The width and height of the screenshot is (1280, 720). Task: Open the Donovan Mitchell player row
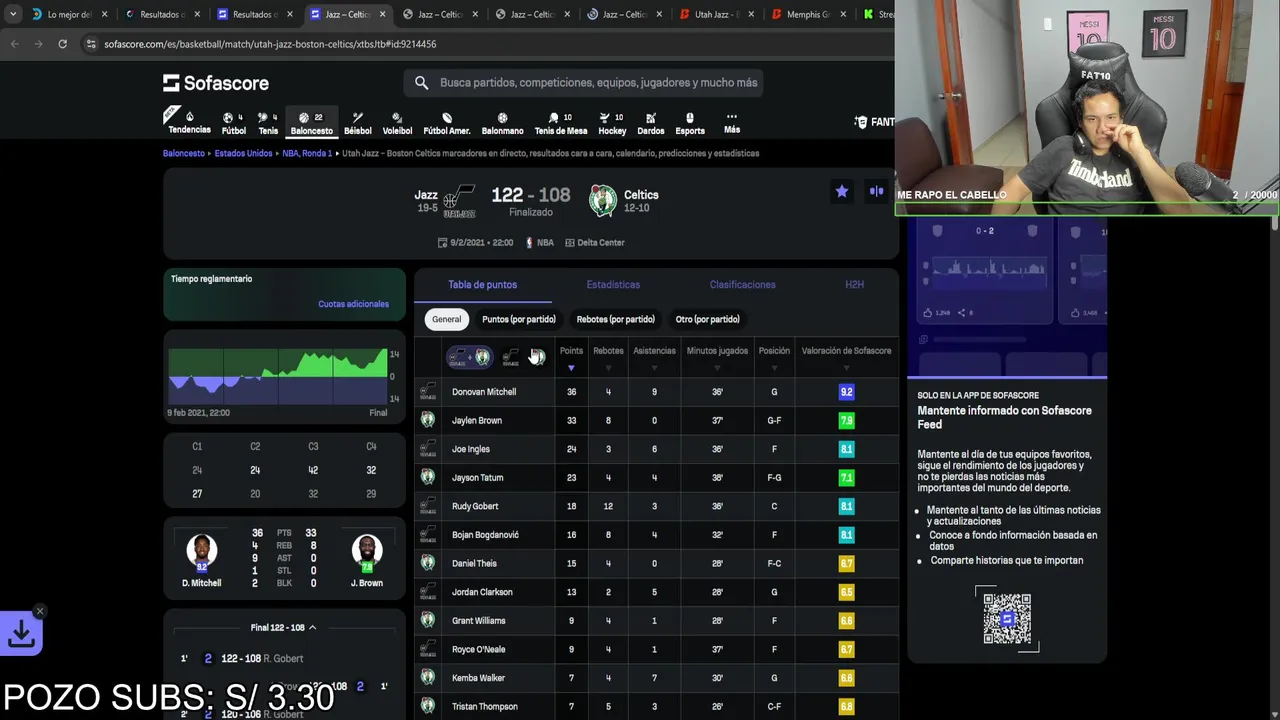tap(656, 392)
